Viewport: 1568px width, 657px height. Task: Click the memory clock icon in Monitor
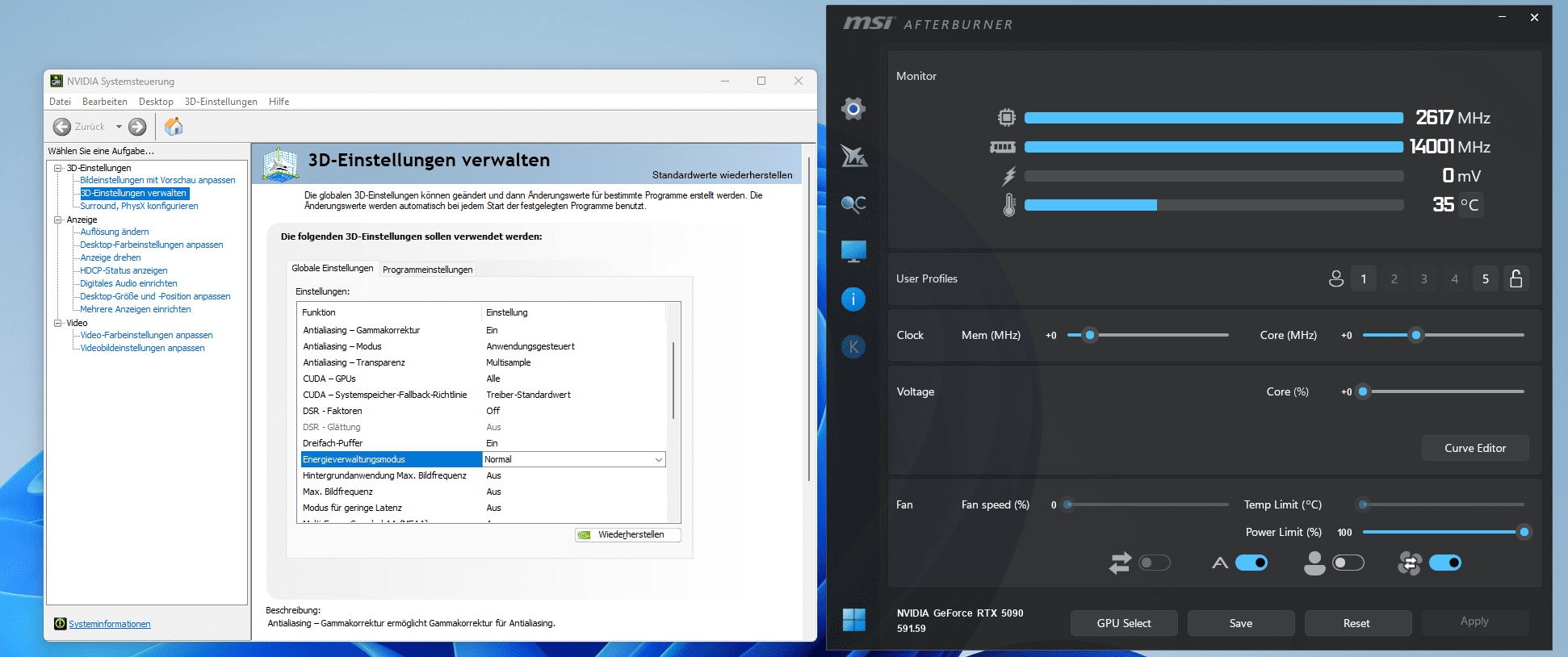pyautogui.click(x=1003, y=147)
